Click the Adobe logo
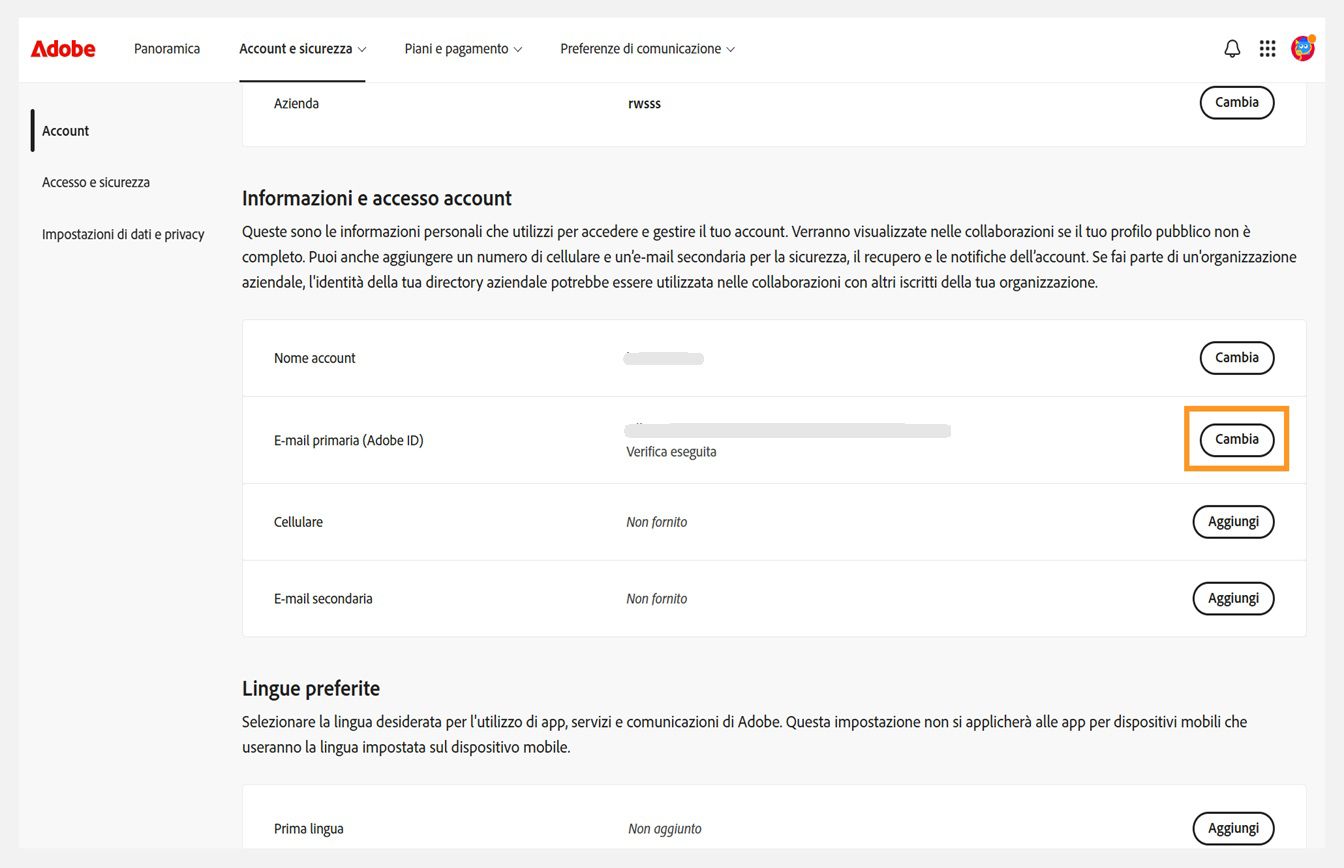The height and width of the screenshot is (868, 1344). tap(63, 48)
